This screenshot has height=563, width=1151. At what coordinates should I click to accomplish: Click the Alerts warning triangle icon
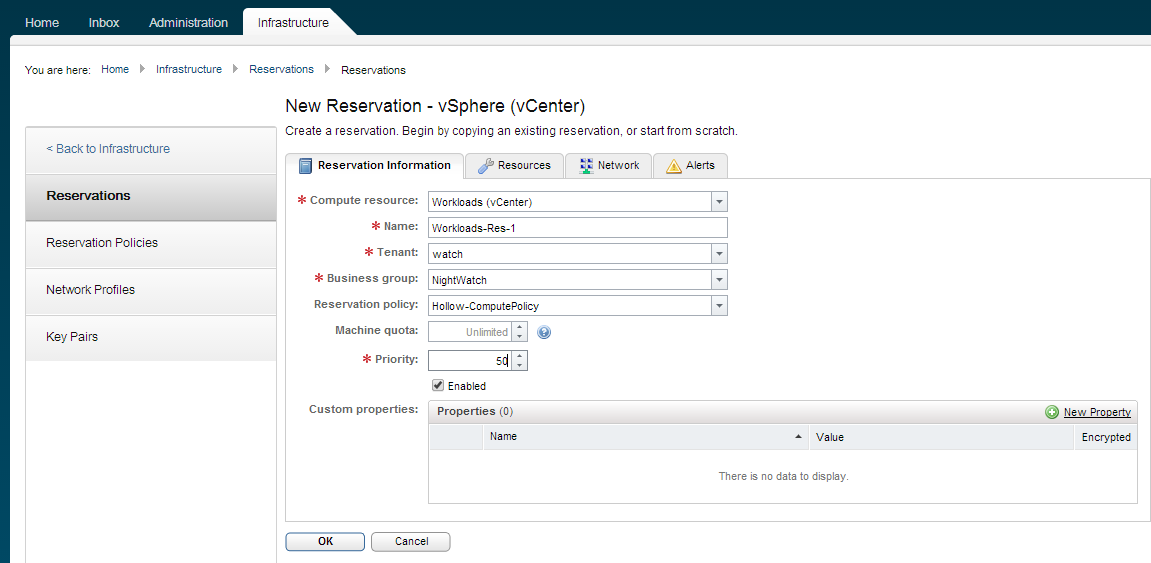pyautogui.click(x=674, y=166)
